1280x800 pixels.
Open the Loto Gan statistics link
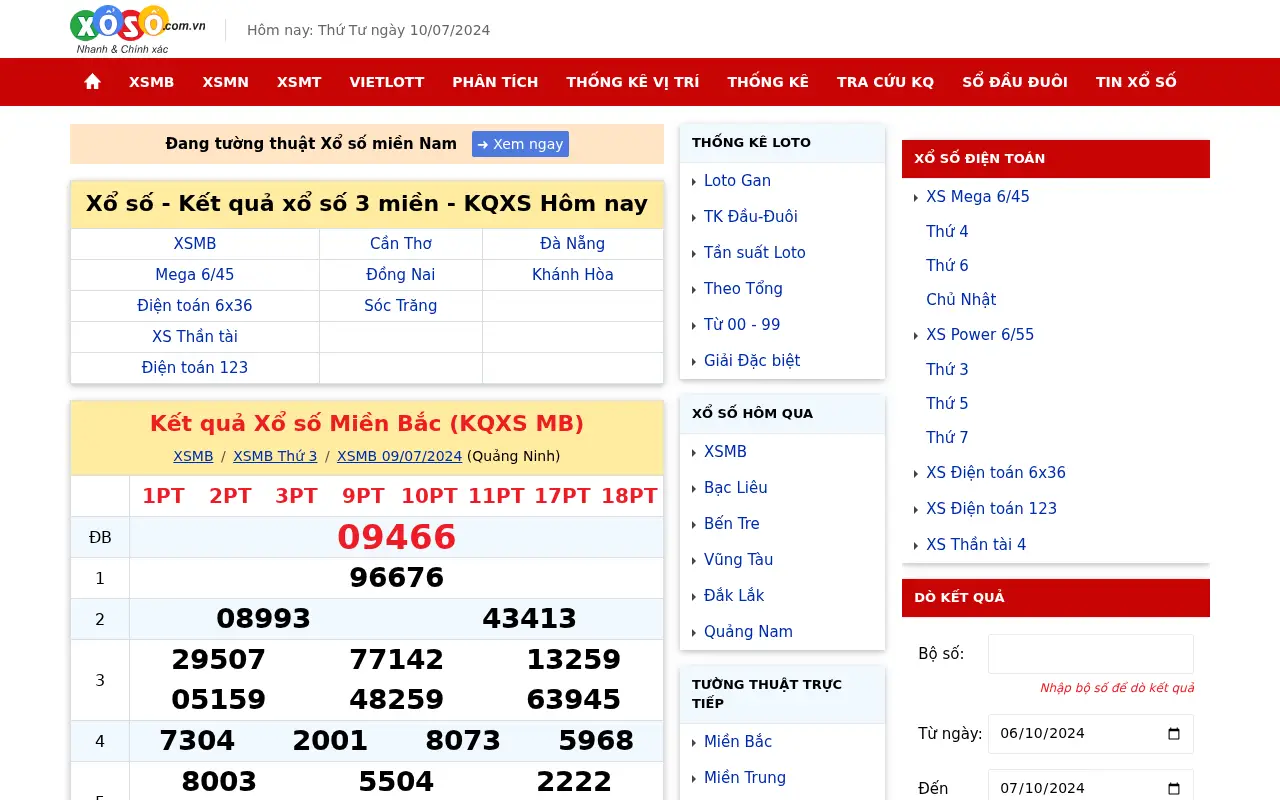737,181
